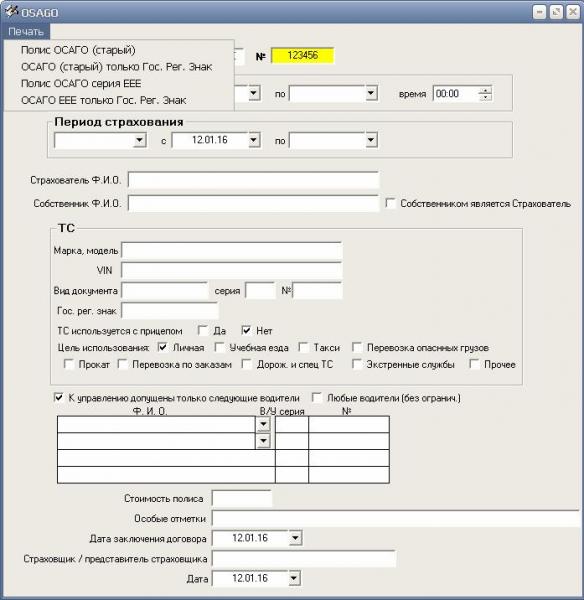
Task: Decrease время with spinner down arrow
Action: click(x=485, y=97)
